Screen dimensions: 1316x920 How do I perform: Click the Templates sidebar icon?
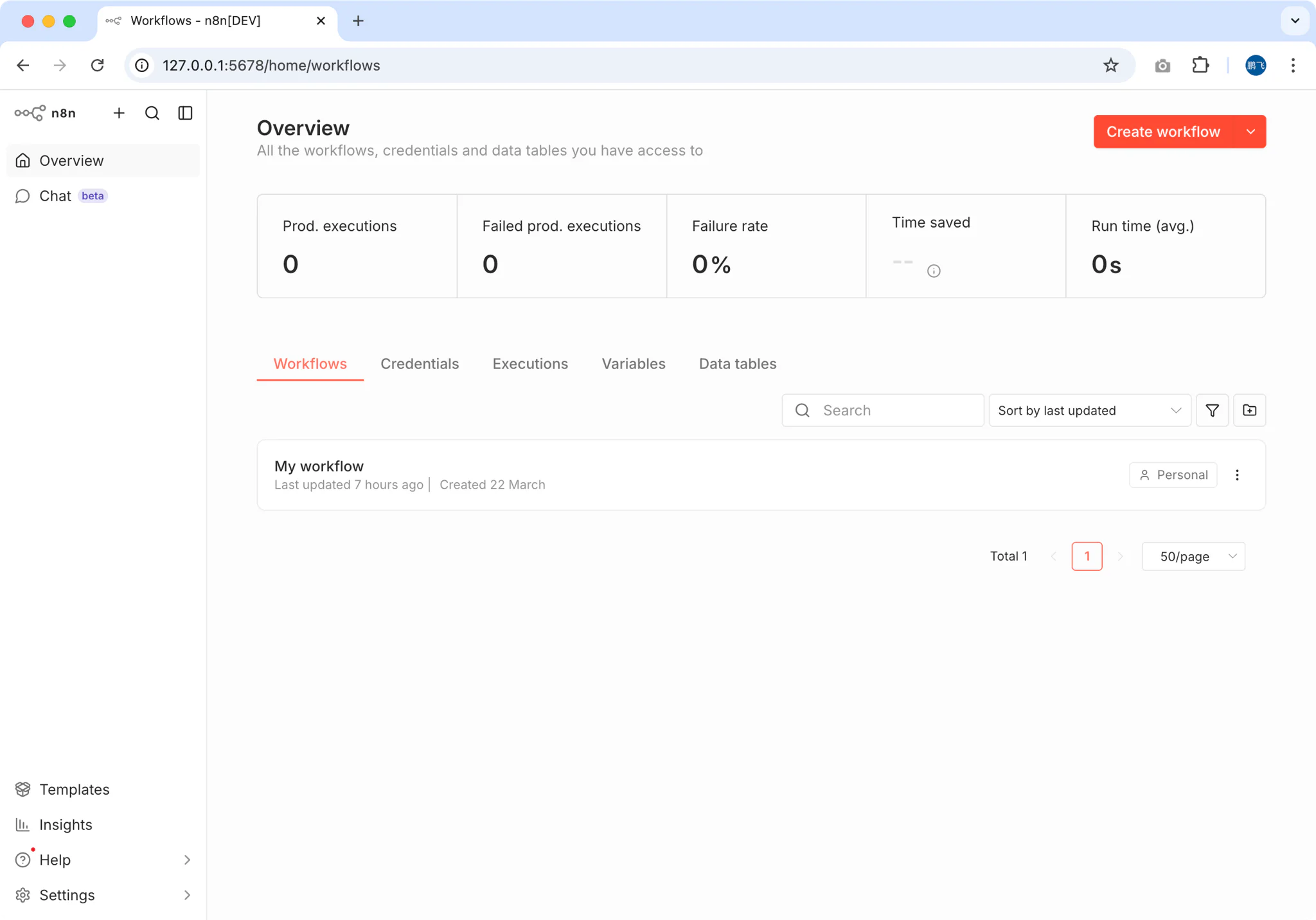coord(22,789)
